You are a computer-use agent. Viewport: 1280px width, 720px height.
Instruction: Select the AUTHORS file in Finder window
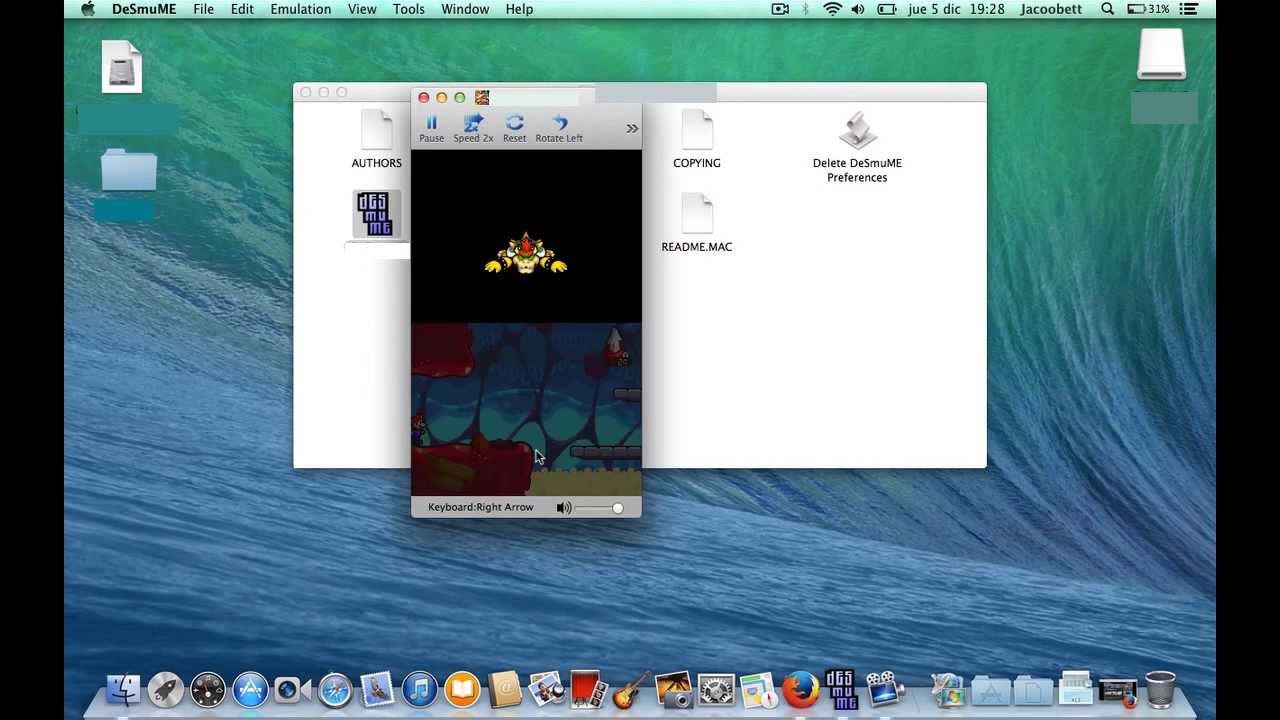[377, 139]
